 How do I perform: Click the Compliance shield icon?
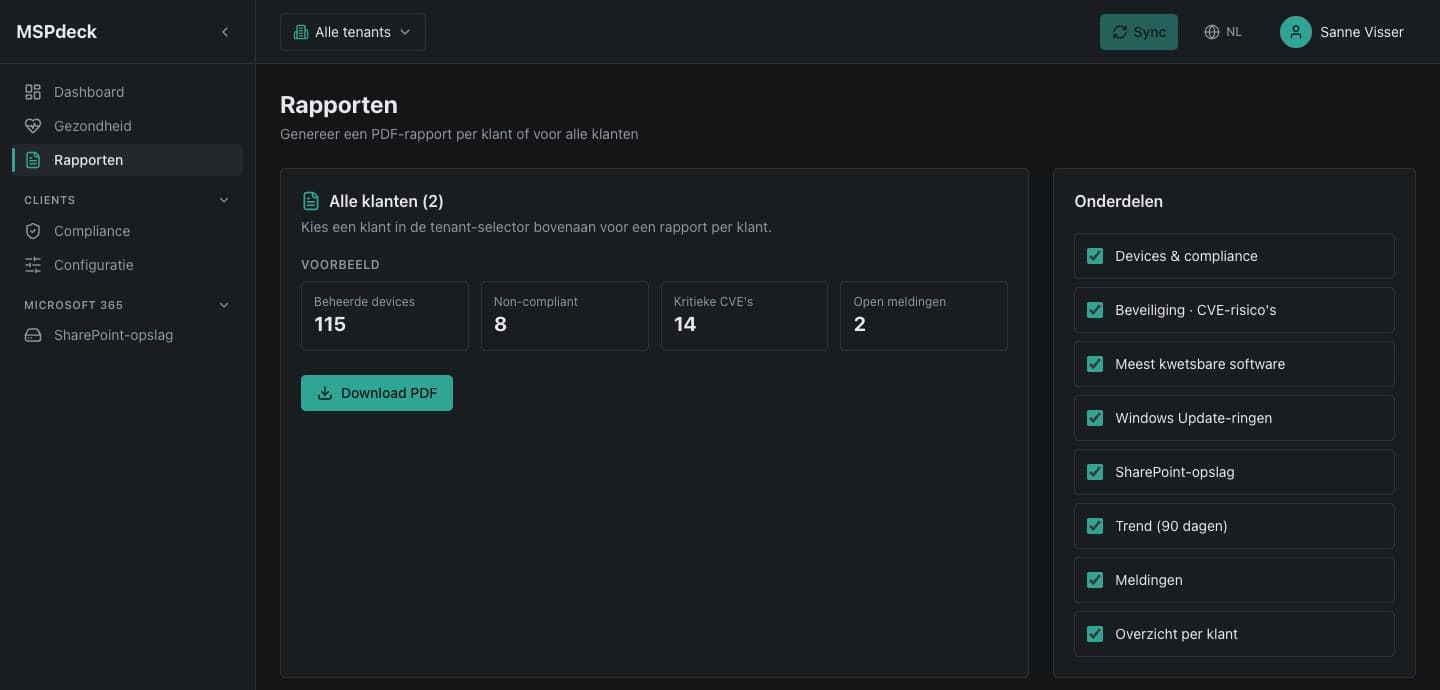33,231
